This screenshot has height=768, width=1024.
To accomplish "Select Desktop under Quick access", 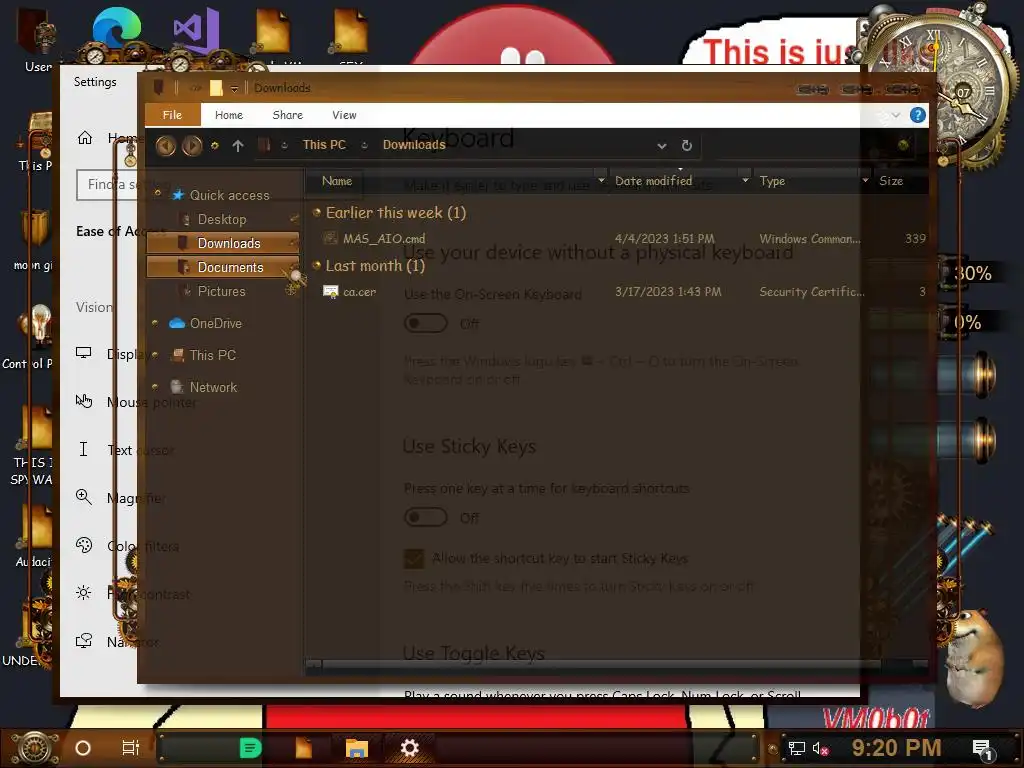I will (x=222, y=219).
